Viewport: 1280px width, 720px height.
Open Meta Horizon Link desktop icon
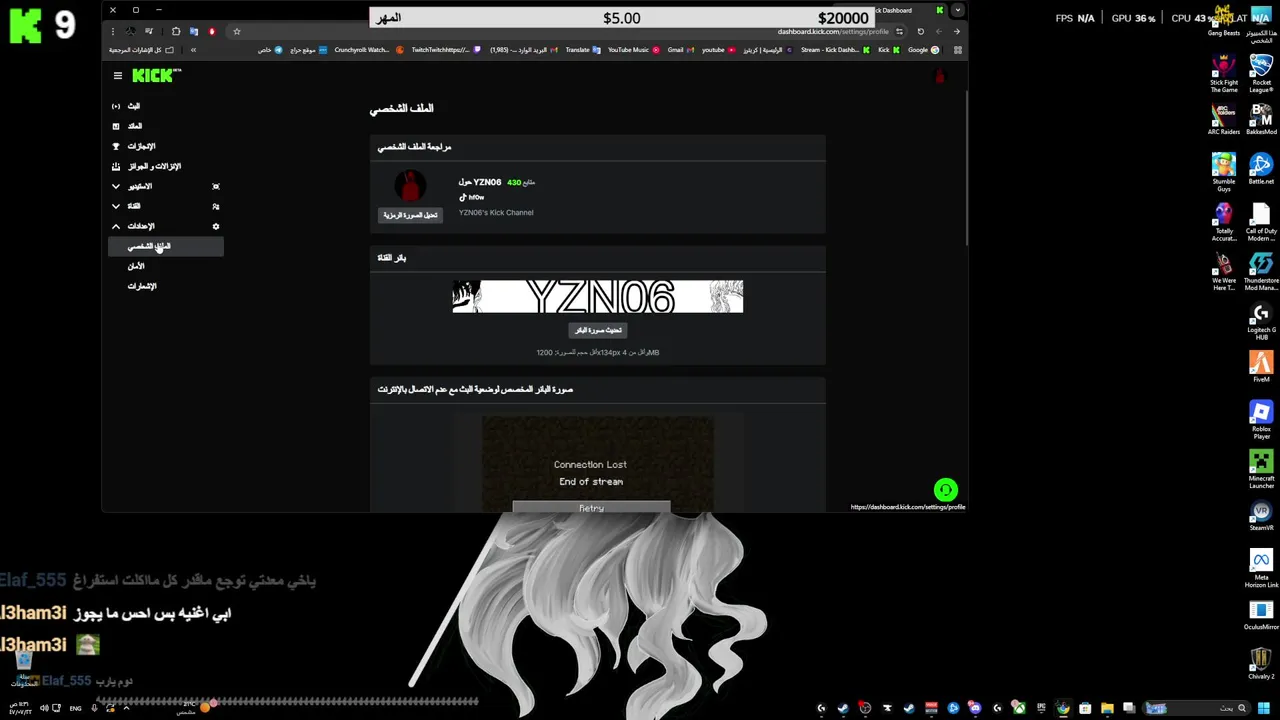[1261, 568]
